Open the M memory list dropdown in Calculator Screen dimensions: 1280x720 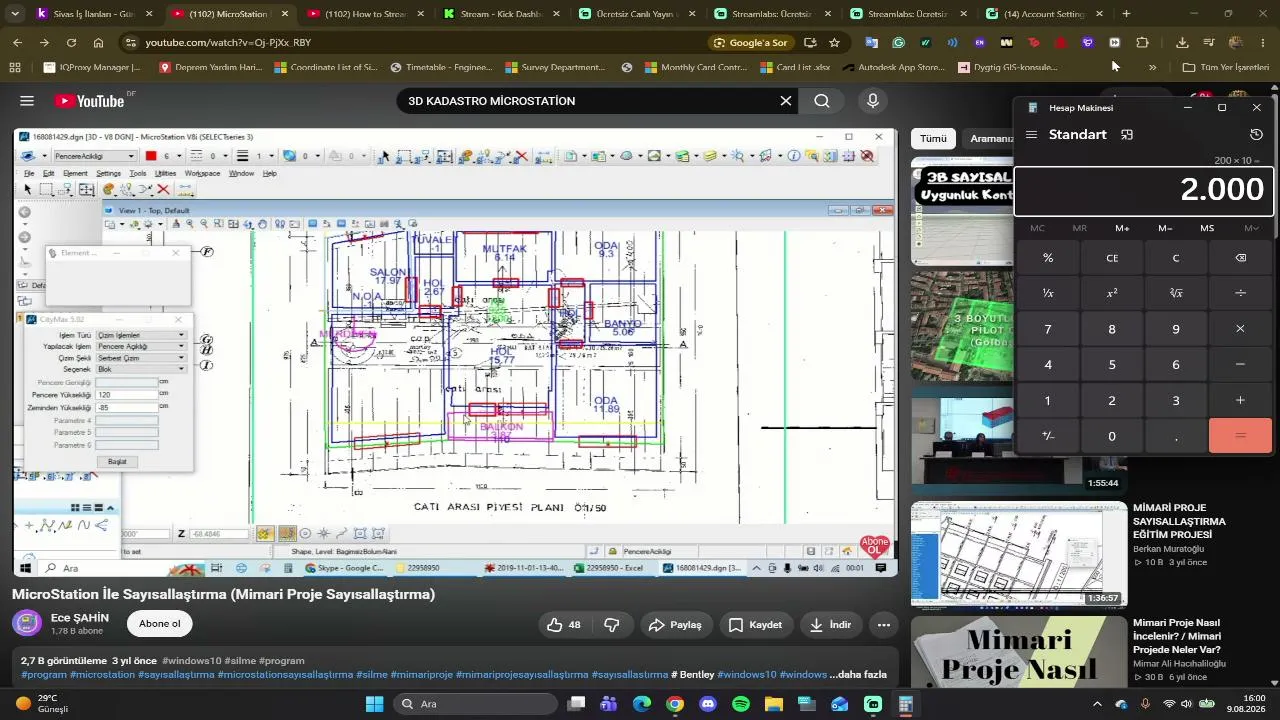coord(1250,228)
